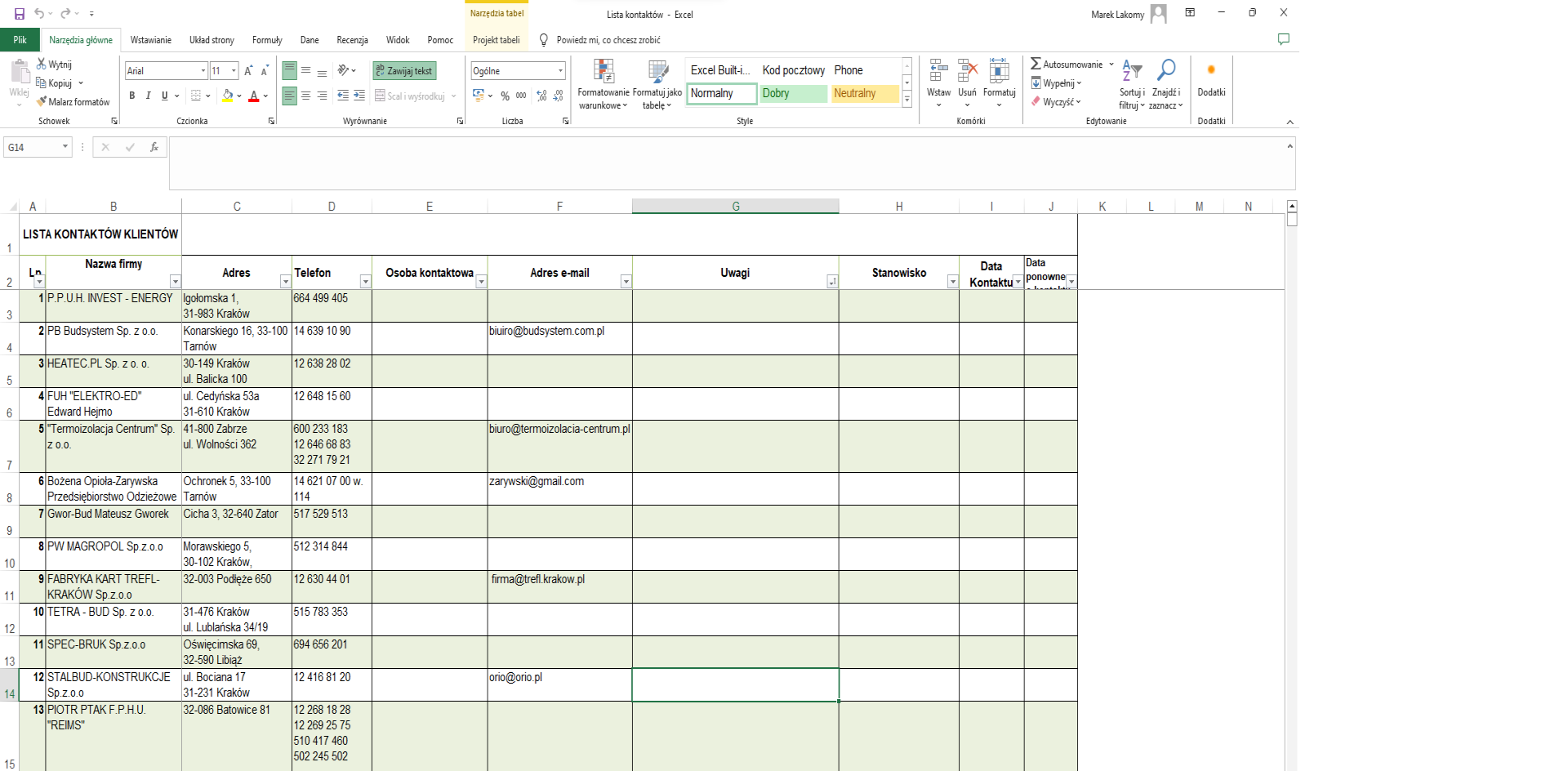Click Wytnij cut scissors icon

click(42, 64)
